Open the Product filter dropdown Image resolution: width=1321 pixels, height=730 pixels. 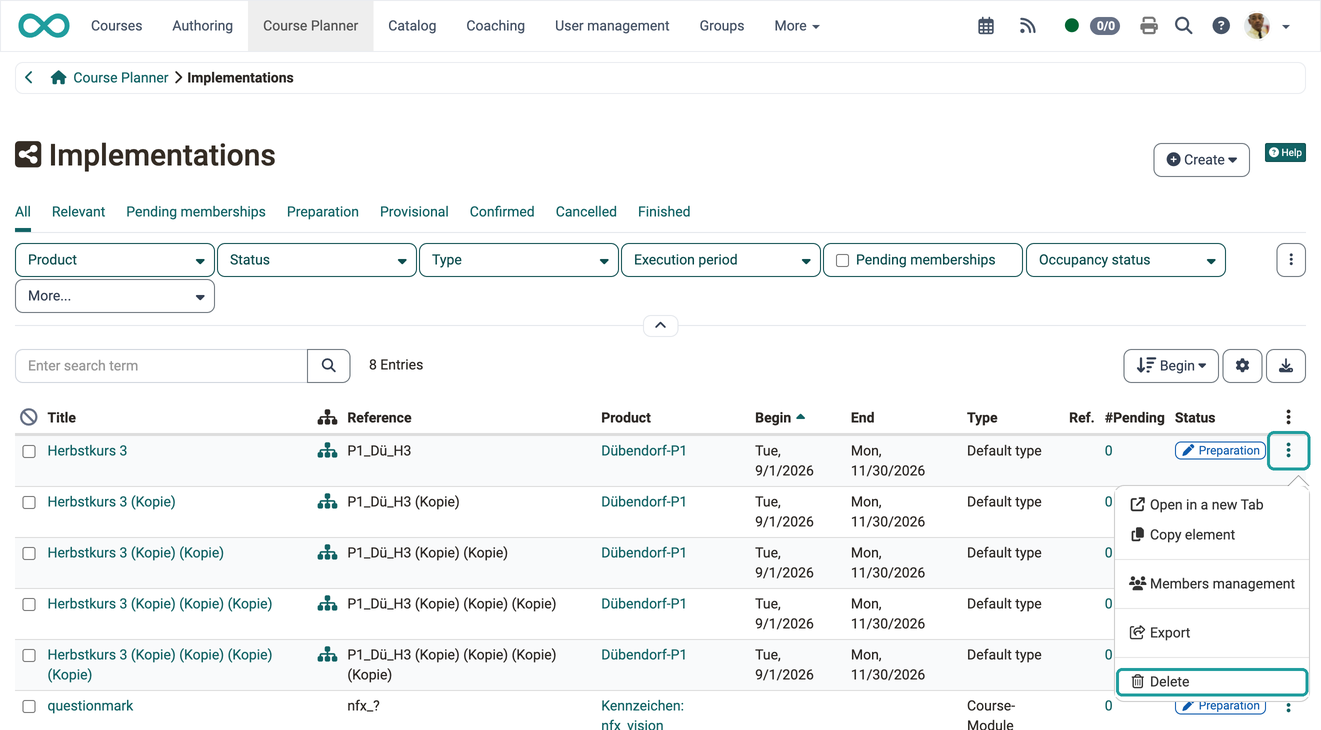(115, 260)
